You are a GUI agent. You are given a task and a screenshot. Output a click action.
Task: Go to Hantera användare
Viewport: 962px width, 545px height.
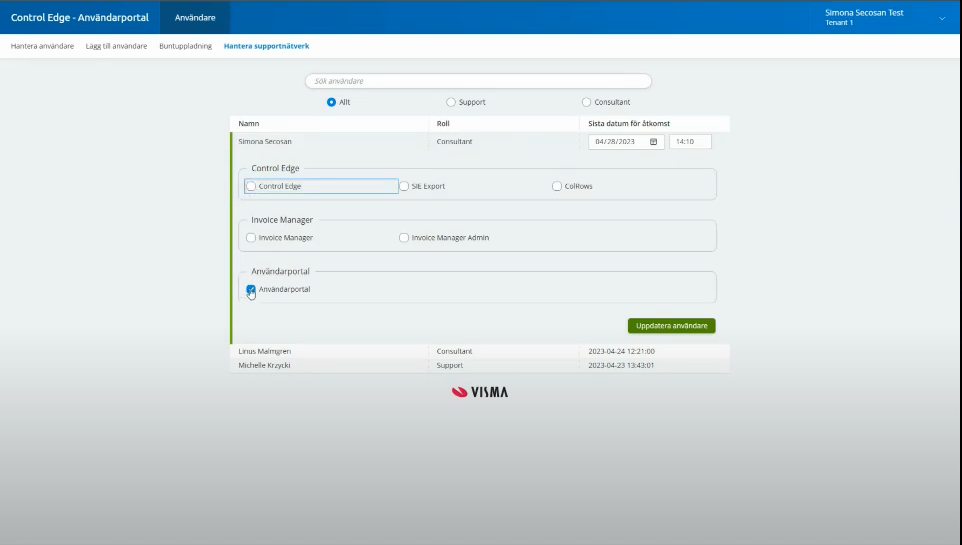[42, 46]
